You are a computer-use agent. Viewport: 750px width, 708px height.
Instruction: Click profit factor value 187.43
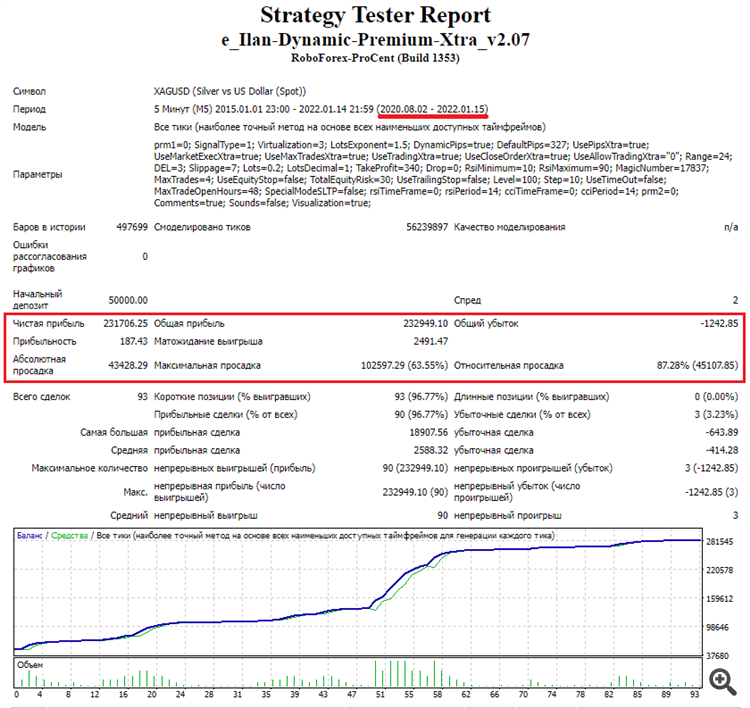point(133,342)
